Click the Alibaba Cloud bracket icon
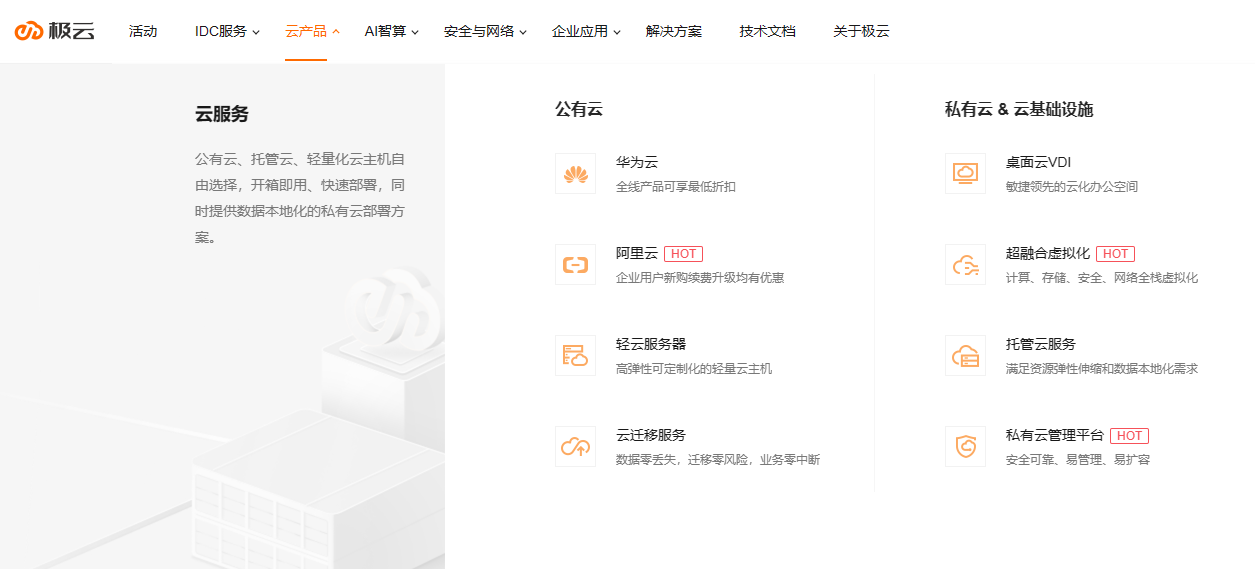Image resolution: width=1255 pixels, height=569 pixels. pyautogui.click(x=575, y=265)
